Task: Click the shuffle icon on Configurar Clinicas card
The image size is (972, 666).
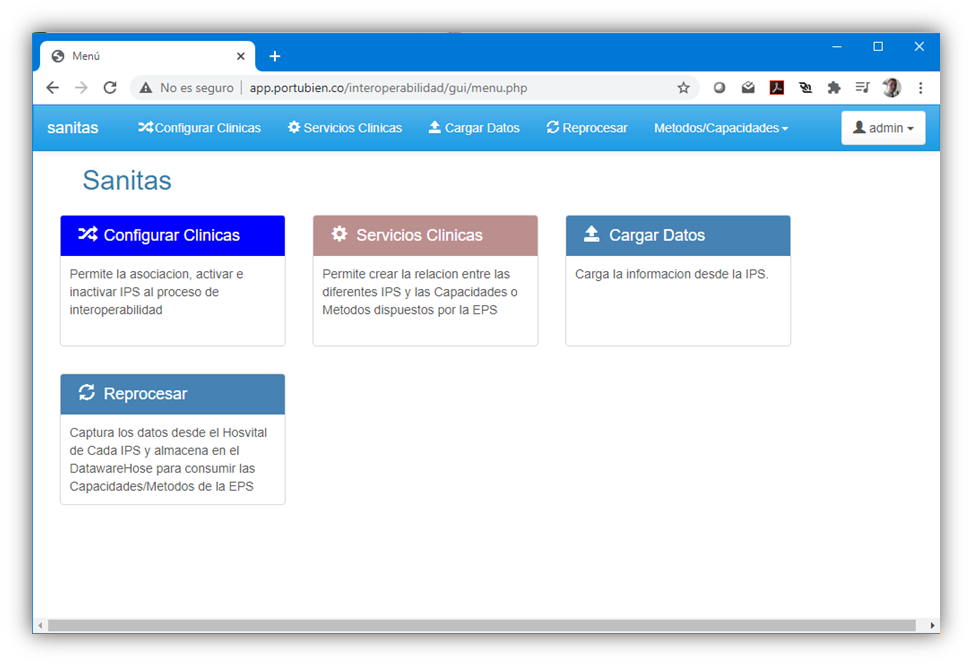Action: 87,235
